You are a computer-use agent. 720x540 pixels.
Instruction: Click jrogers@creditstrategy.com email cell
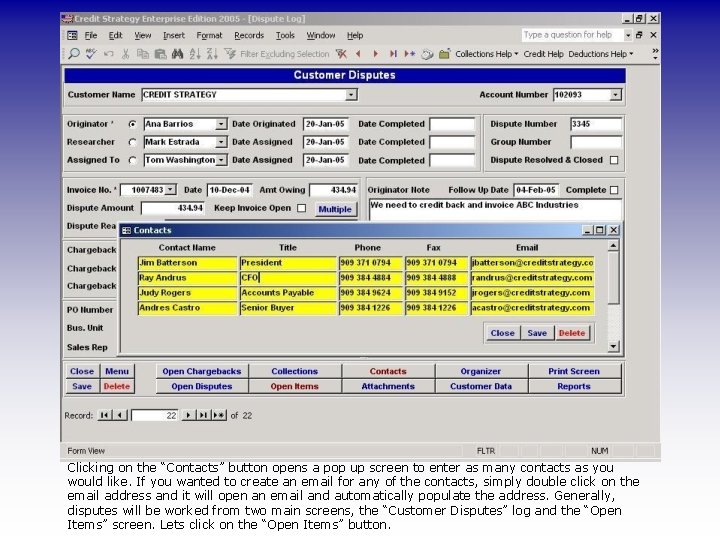(x=532, y=293)
